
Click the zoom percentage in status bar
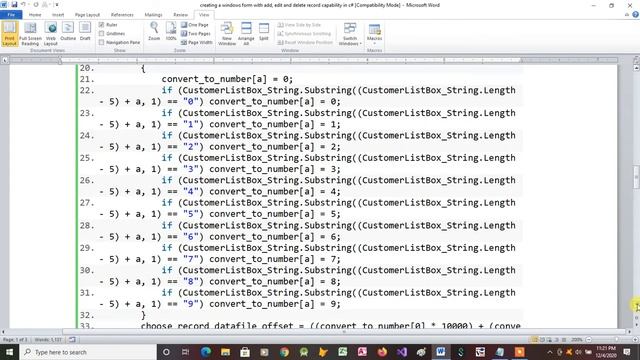(x=577, y=340)
